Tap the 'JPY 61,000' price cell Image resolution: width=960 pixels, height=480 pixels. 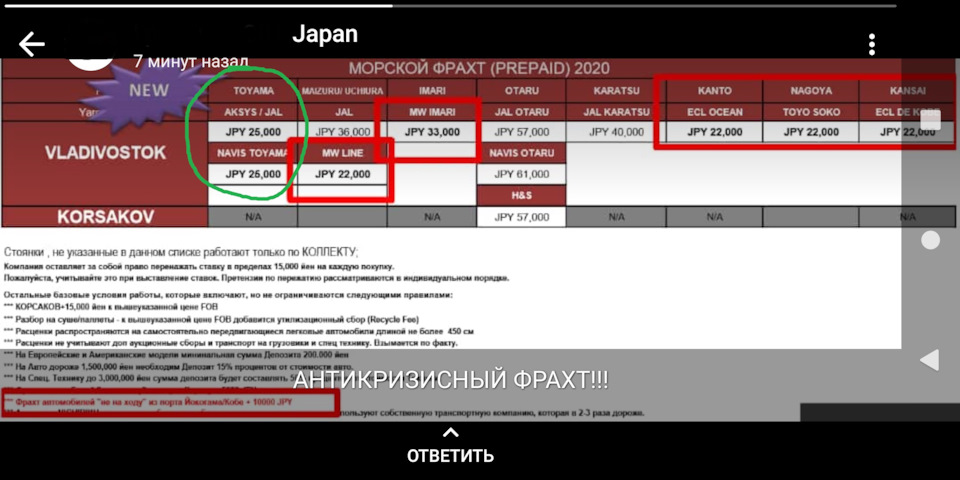[x=522, y=174]
